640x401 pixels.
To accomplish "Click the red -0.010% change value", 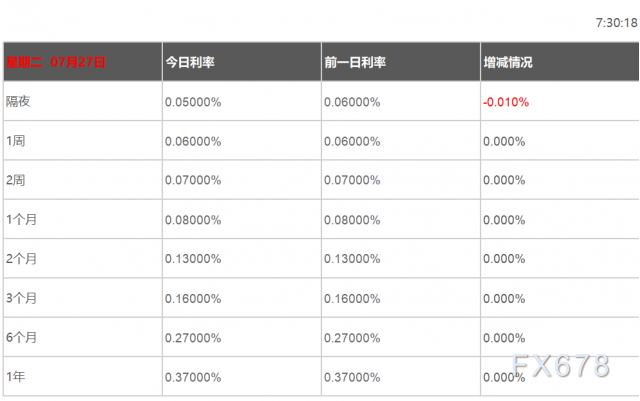I will 506,102.
